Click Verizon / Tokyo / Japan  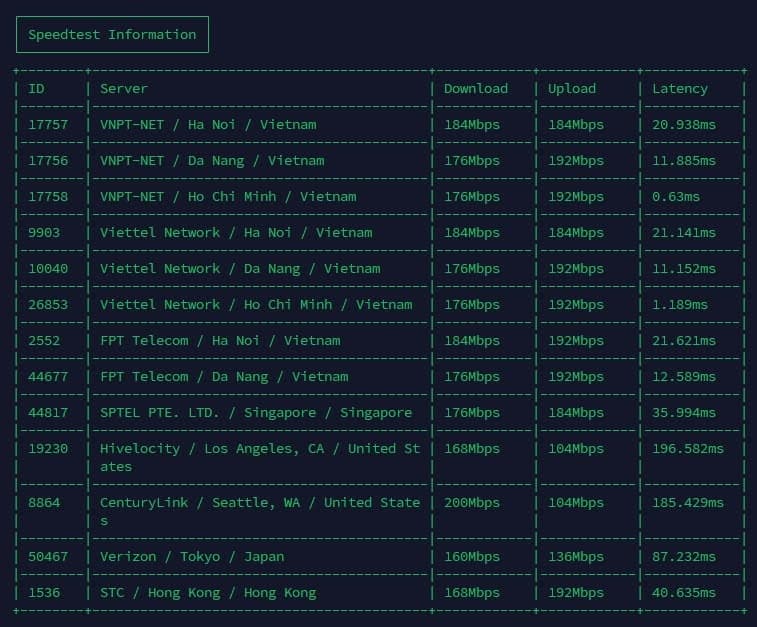pos(192,557)
